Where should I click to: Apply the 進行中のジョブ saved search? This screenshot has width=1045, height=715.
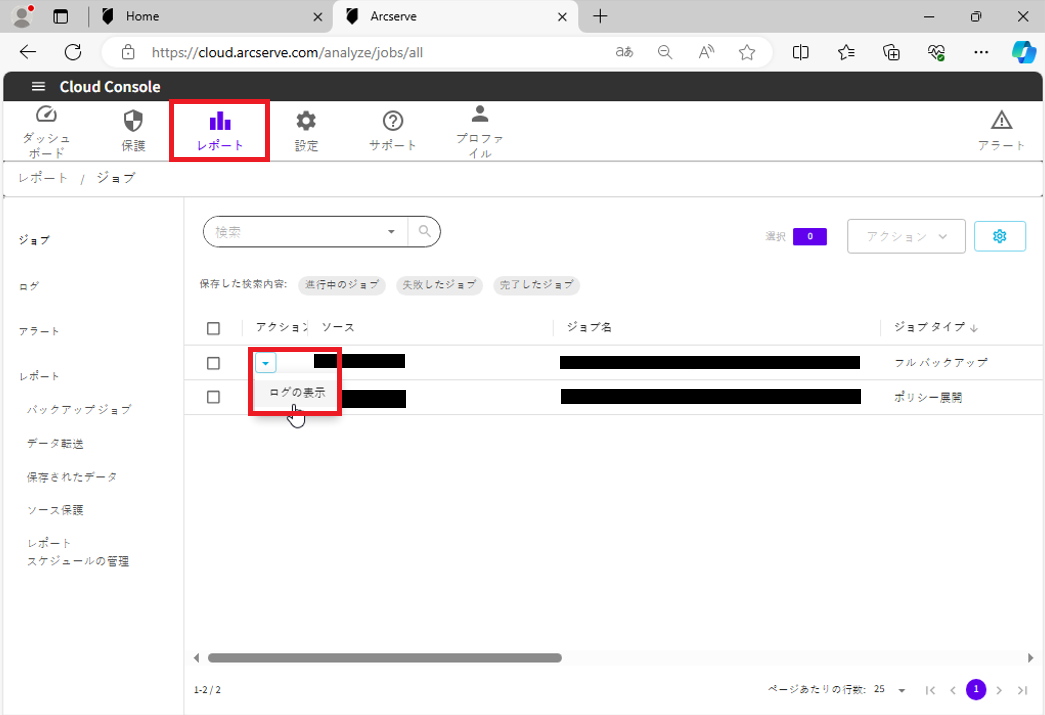(x=341, y=285)
